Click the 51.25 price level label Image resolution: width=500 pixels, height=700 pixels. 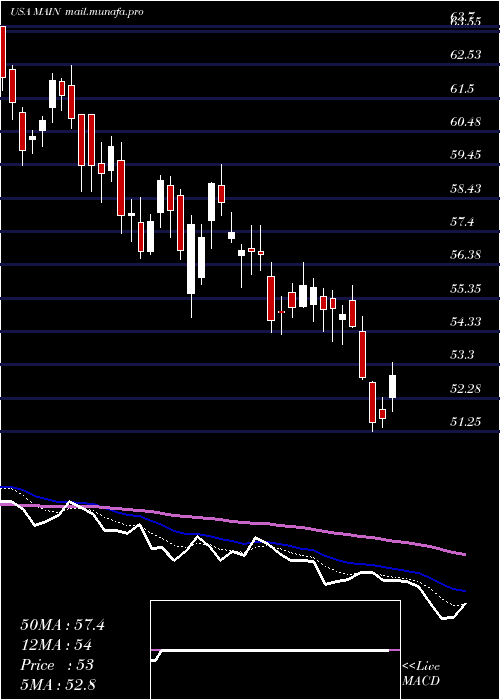coord(465,421)
